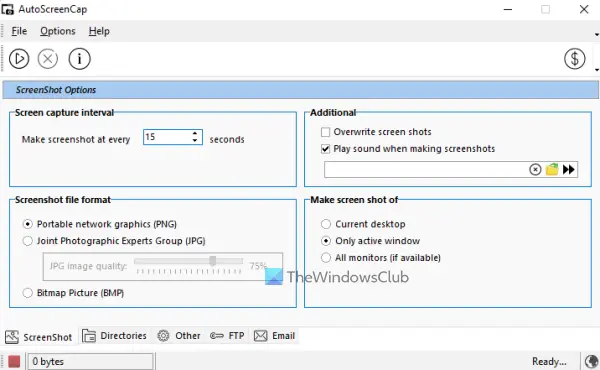600x370 pixels.
Task: Open the info icon in the toolbar
Action: (80, 59)
